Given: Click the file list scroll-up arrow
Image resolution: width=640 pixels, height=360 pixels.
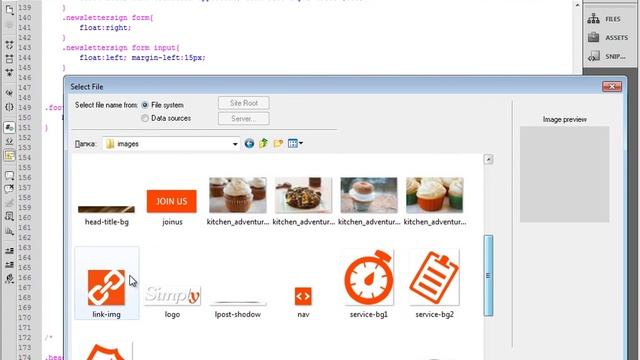Looking at the screenshot, I should point(489,159).
